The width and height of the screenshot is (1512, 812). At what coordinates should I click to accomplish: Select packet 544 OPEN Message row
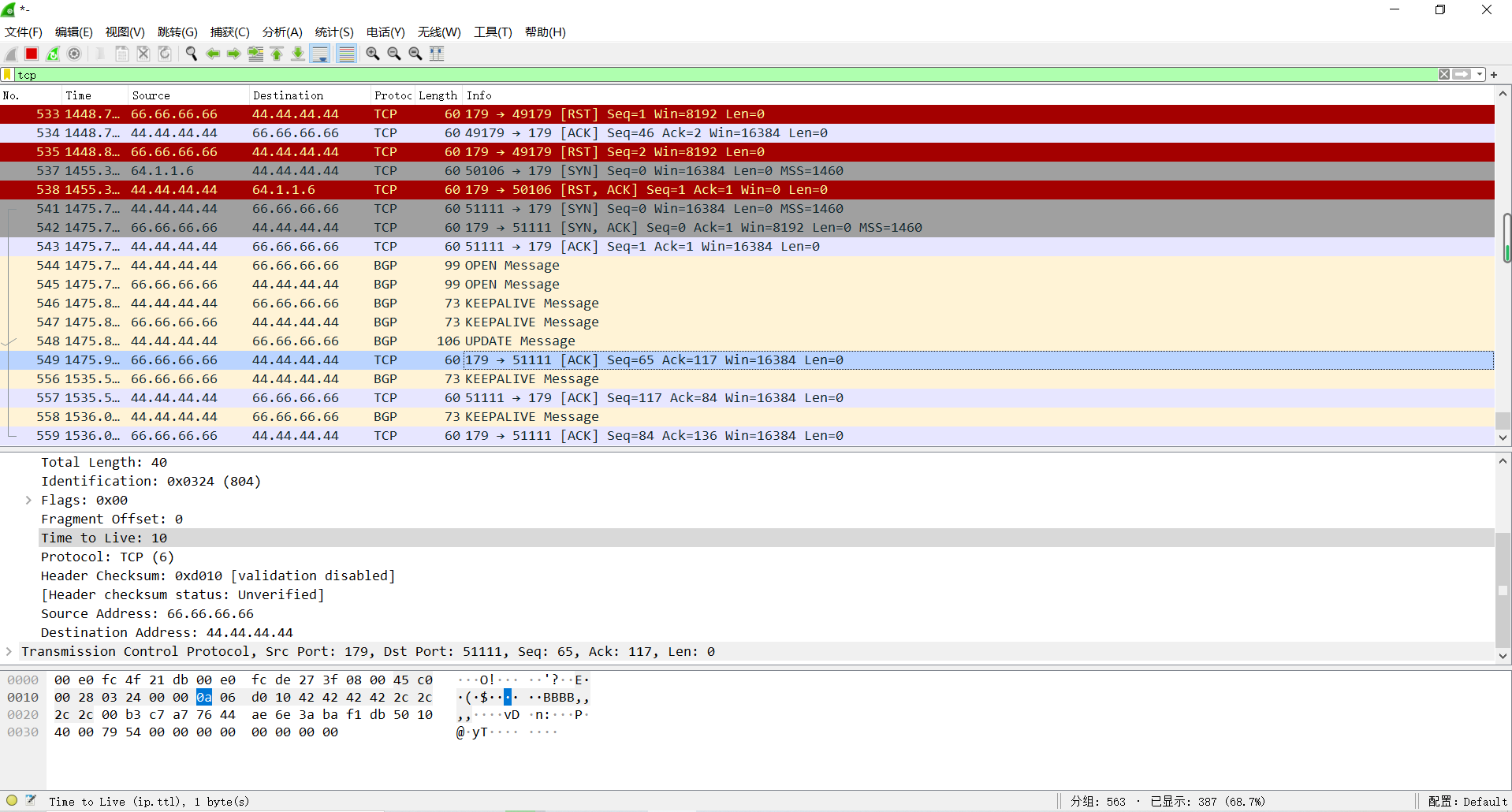click(x=747, y=266)
